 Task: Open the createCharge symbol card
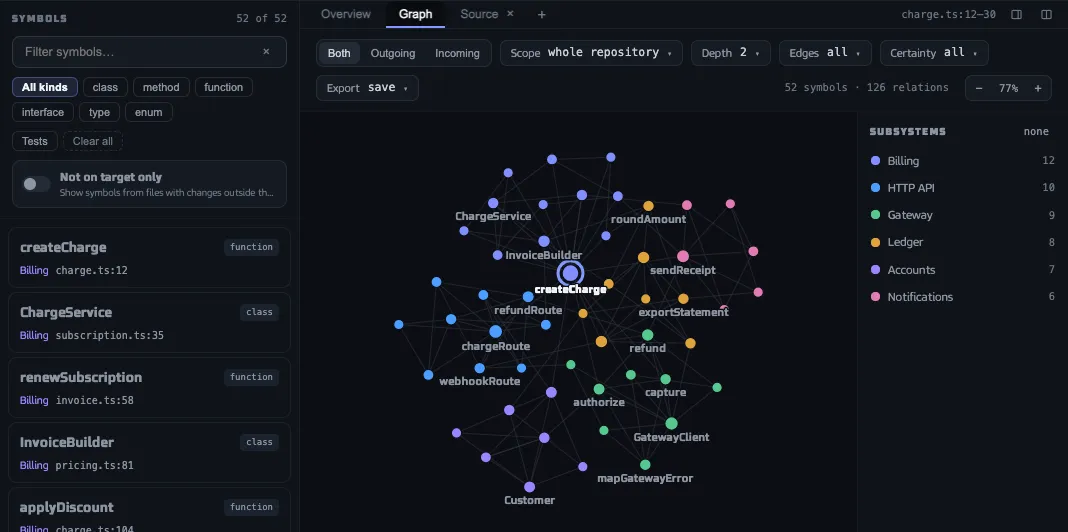click(x=149, y=257)
